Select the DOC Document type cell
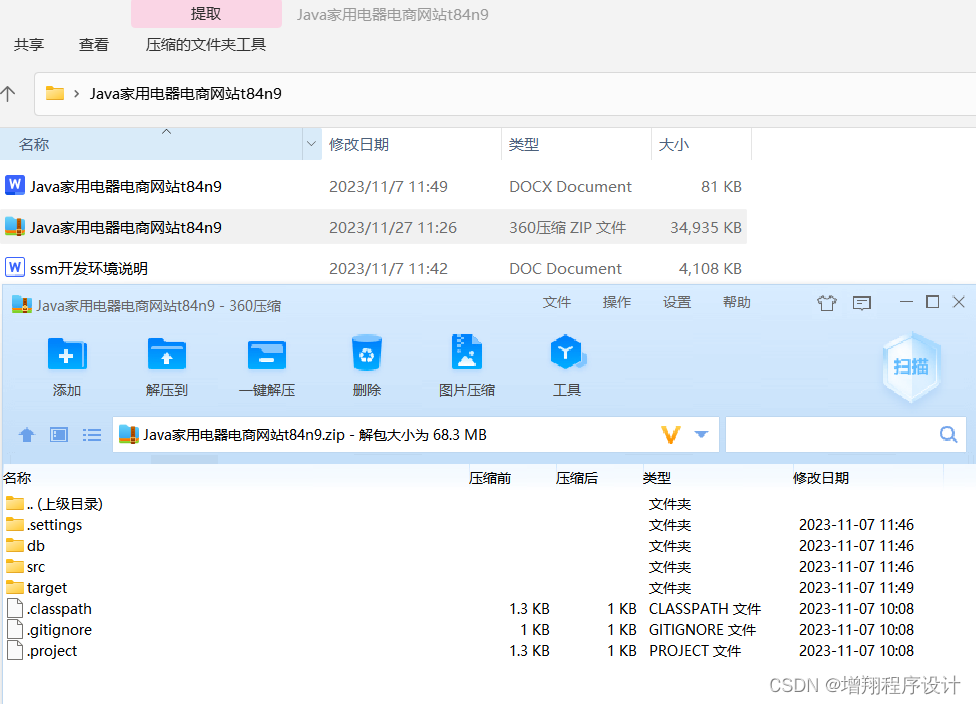This screenshot has height=704, width=976. click(565, 269)
